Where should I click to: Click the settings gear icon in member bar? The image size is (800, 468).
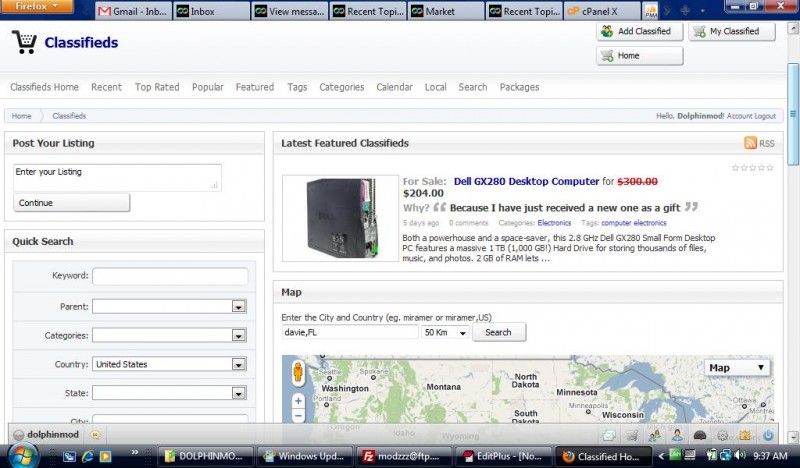(x=722, y=435)
